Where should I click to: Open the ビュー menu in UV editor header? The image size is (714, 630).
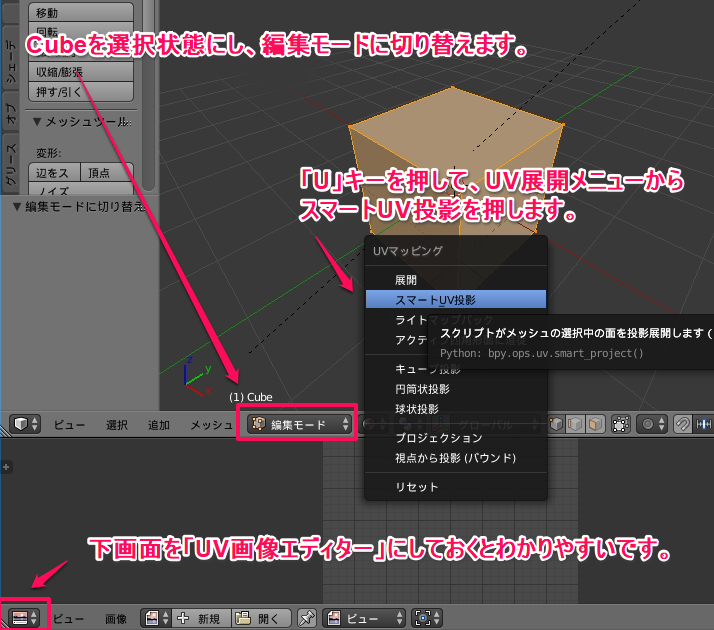(68, 619)
